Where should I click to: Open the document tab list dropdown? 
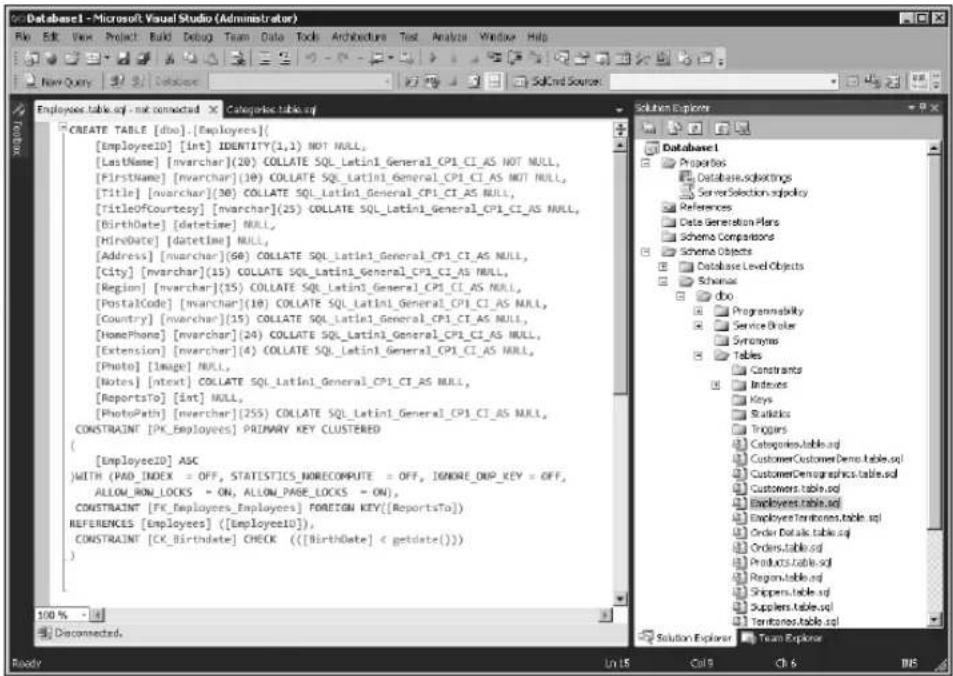click(x=619, y=110)
